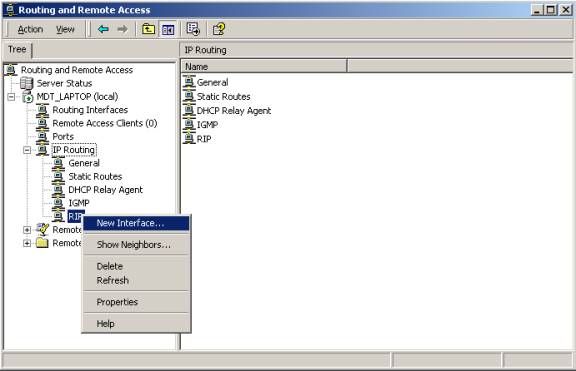
Task: Choose Delete from context menu
Action: click(x=136, y=266)
